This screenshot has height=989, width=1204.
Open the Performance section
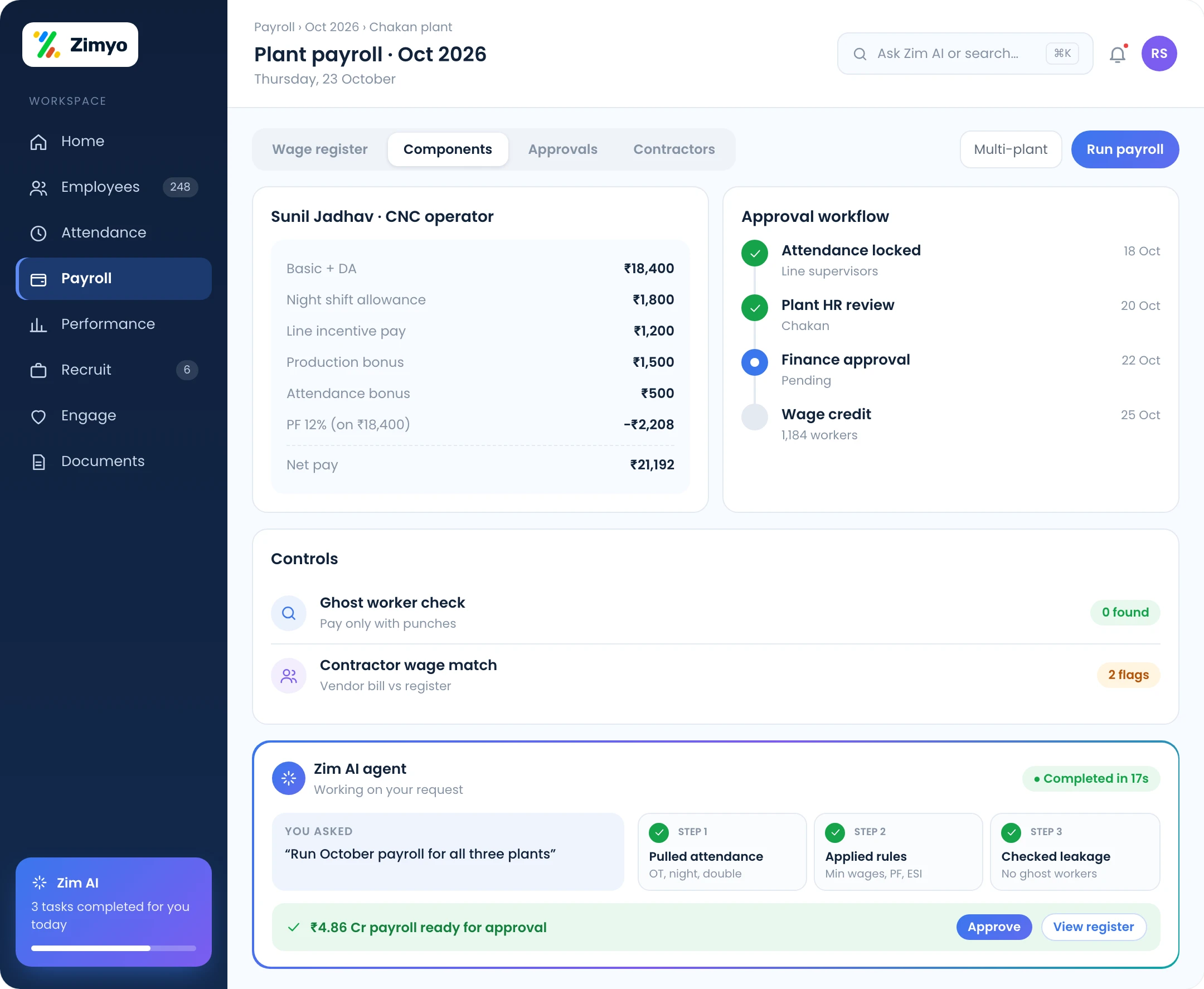[x=114, y=324]
